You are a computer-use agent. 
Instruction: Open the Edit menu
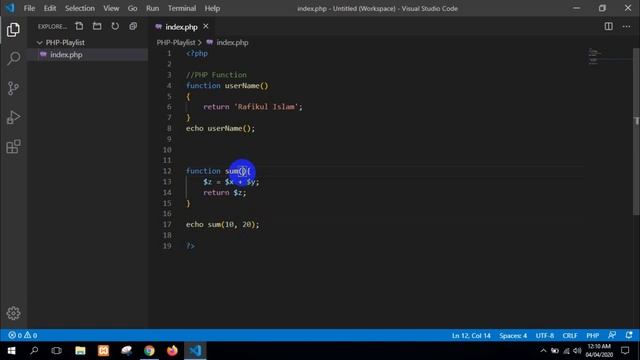tap(50, 8)
